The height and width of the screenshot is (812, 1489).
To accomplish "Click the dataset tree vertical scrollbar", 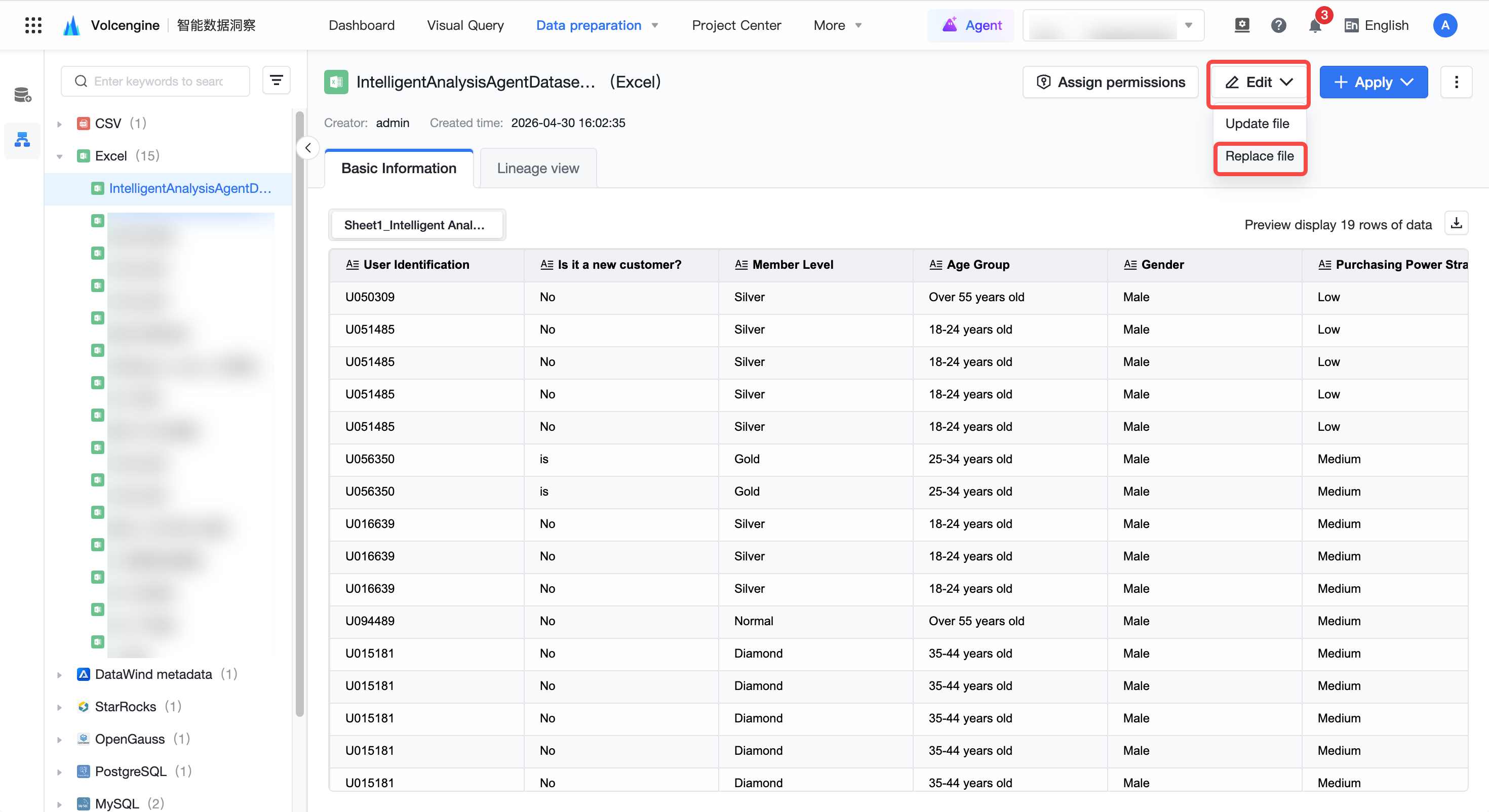I will 299,413.
